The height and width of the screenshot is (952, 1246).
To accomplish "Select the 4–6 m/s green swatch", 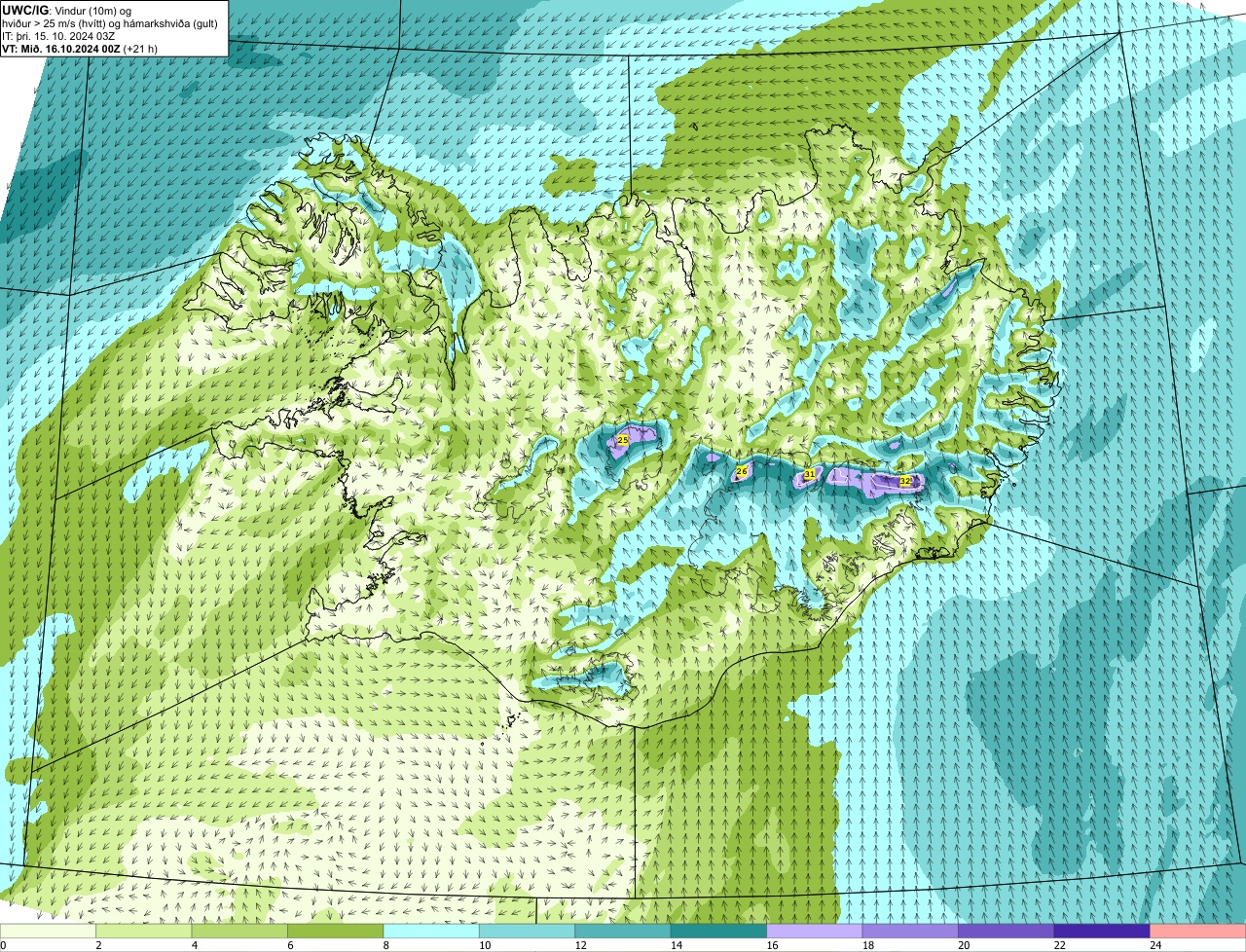I will 239,931.
